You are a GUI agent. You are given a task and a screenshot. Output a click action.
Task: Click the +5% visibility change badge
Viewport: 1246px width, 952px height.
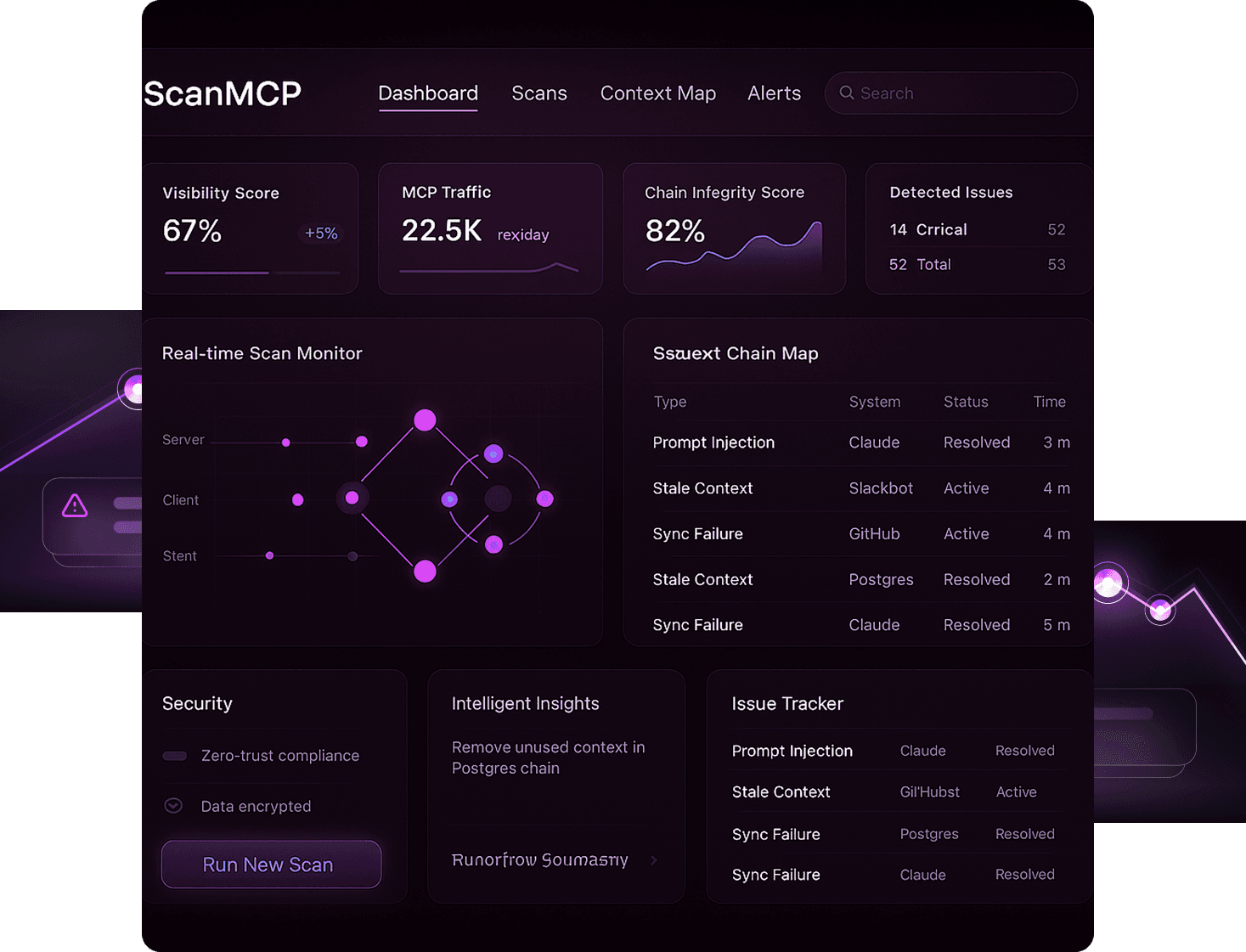point(321,233)
